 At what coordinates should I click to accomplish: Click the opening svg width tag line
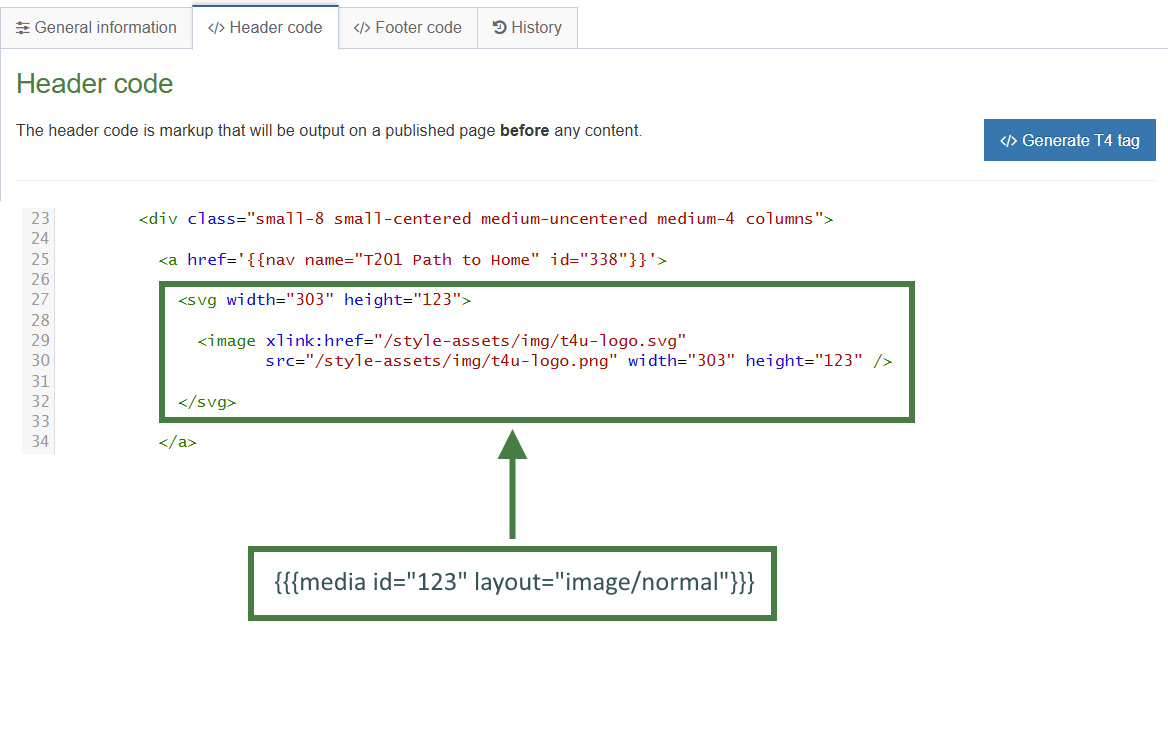tap(324, 300)
